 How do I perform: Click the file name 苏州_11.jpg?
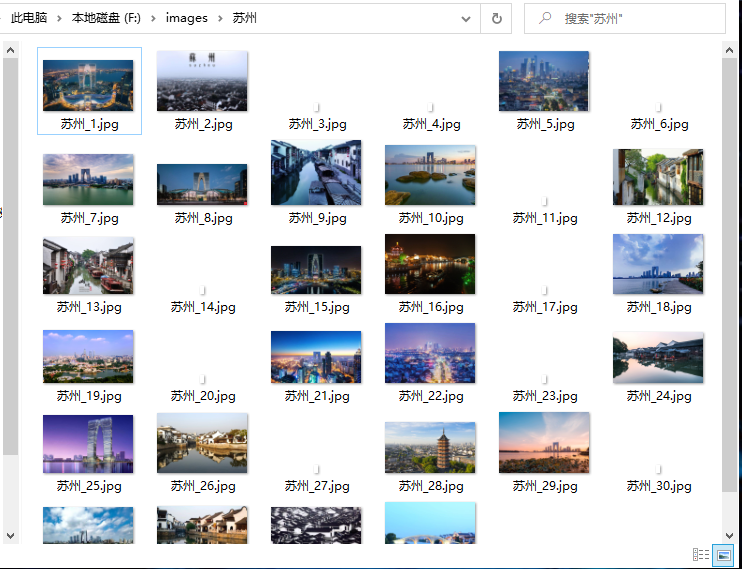tap(545, 218)
